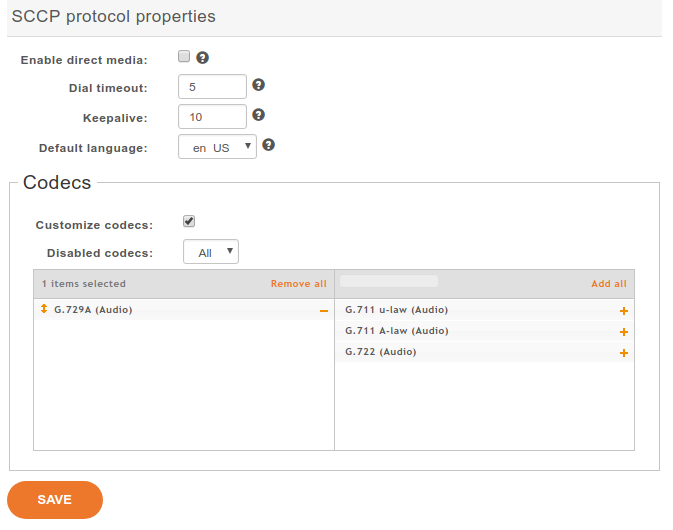Select G.729A (Audio) selected item

(184, 310)
